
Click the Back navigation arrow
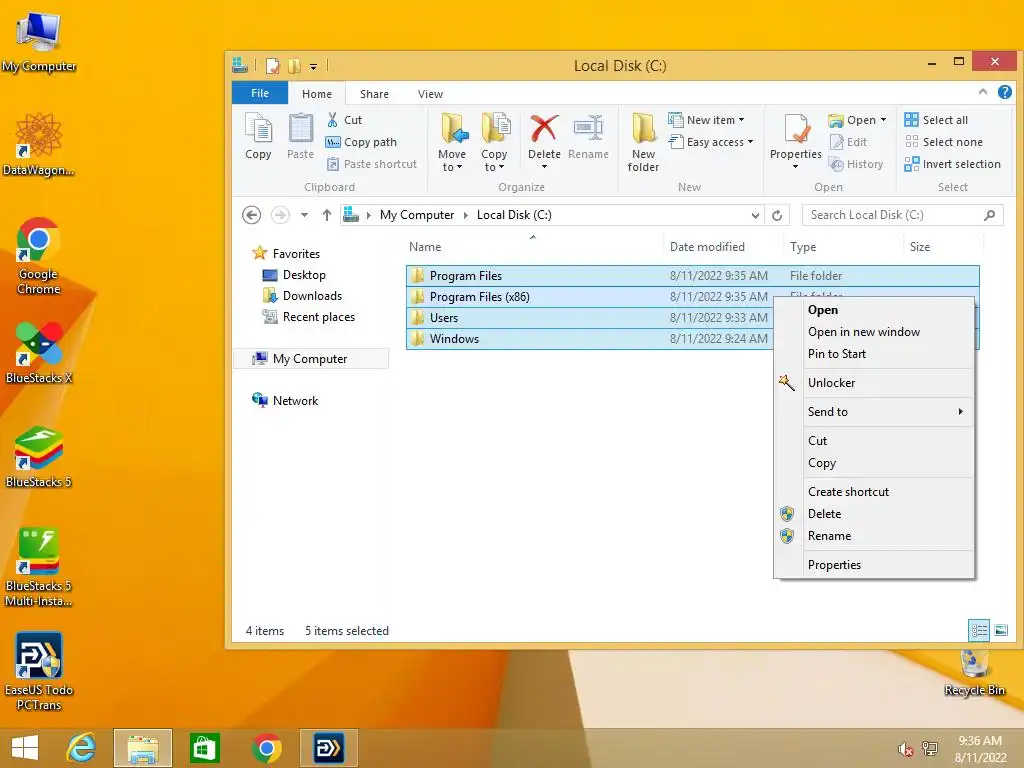click(x=251, y=215)
